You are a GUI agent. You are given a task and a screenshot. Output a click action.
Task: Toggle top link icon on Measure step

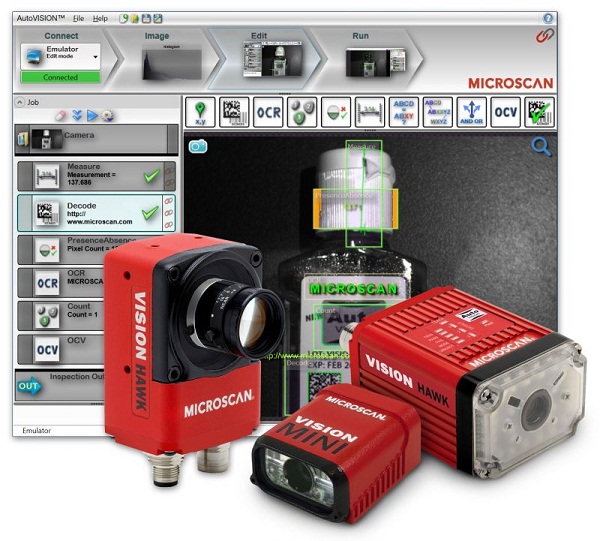point(170,170)
